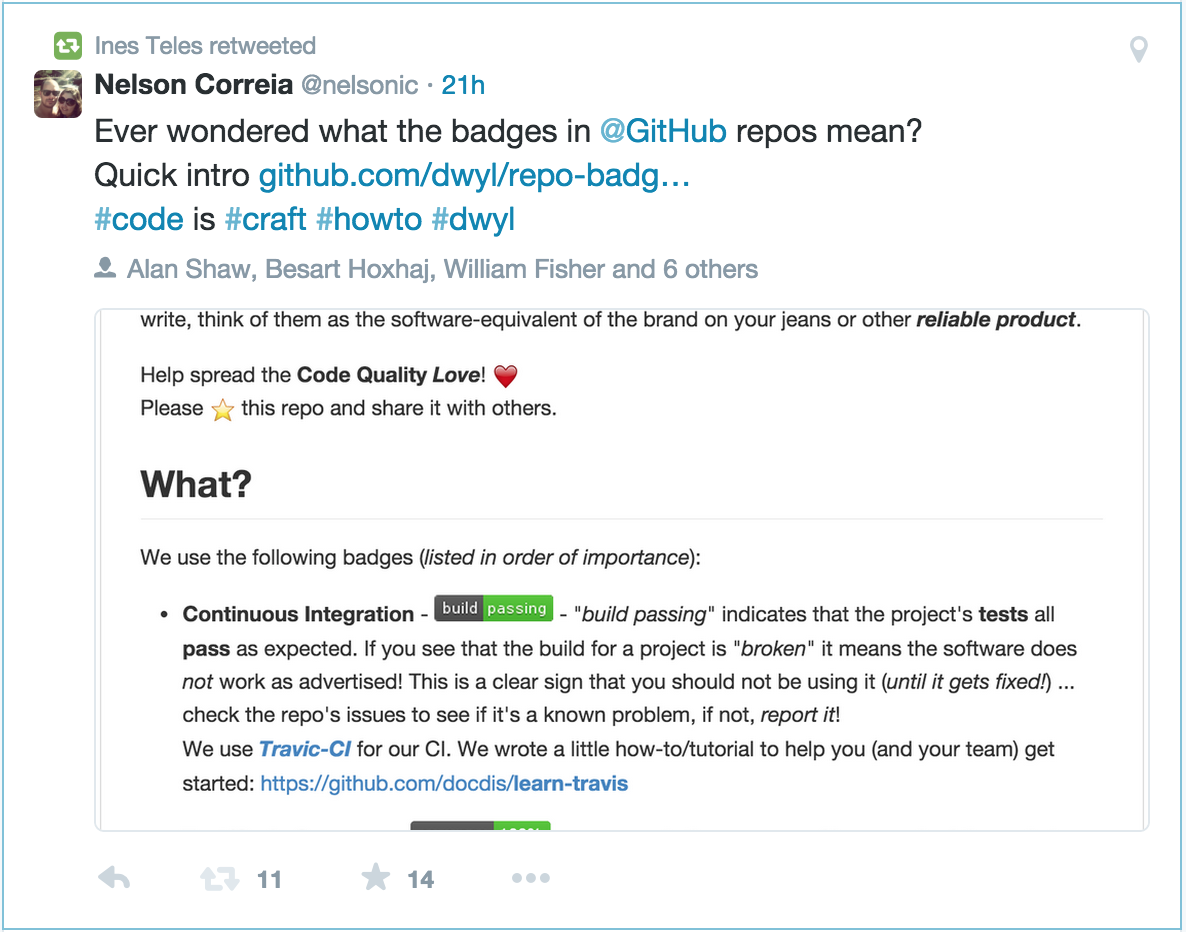Click the #dwyl hashtag
The height and width of the screenshot is (932, 1186).
point(473,220)
